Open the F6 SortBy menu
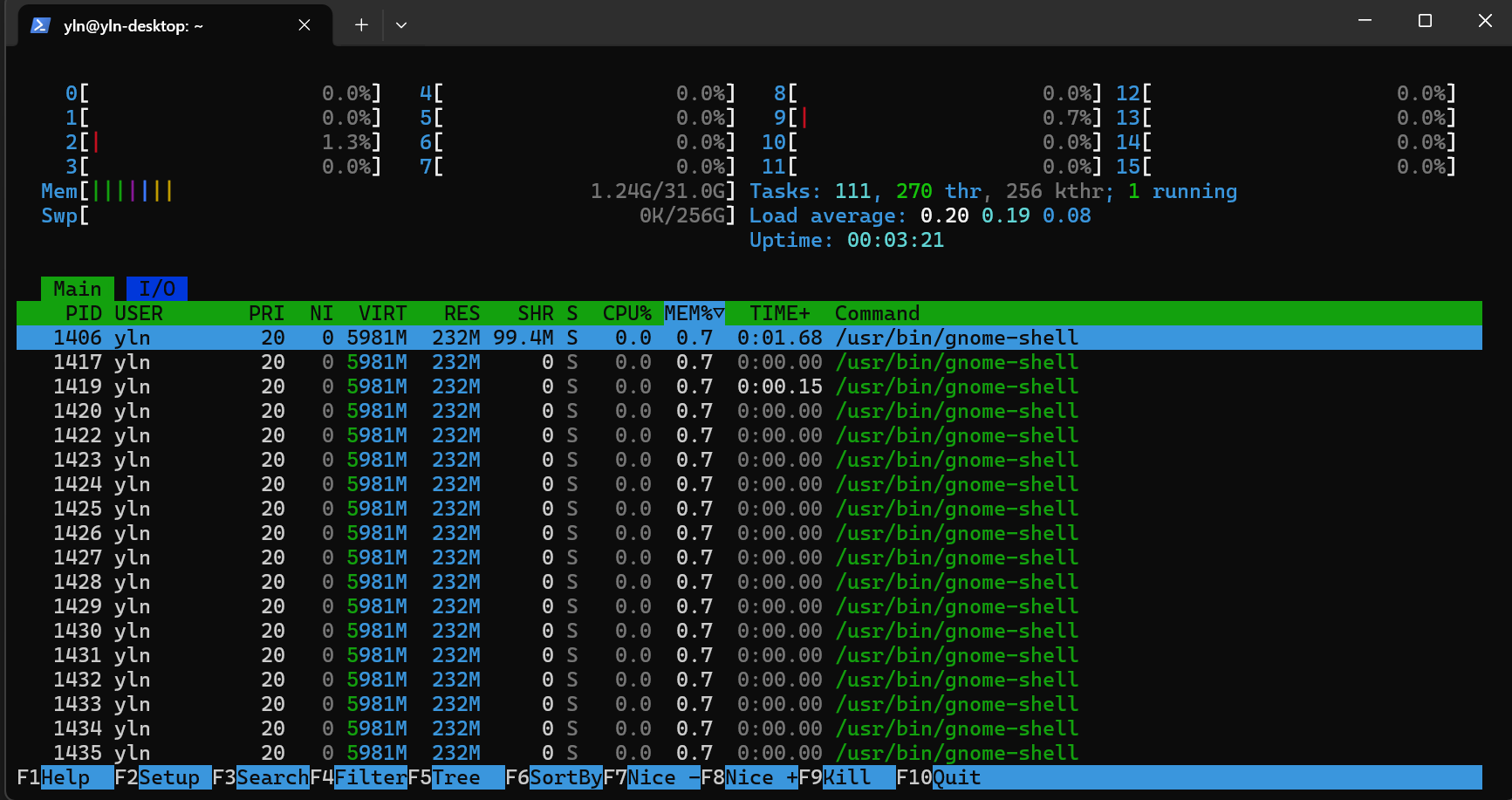 click(x=554, y=777)
